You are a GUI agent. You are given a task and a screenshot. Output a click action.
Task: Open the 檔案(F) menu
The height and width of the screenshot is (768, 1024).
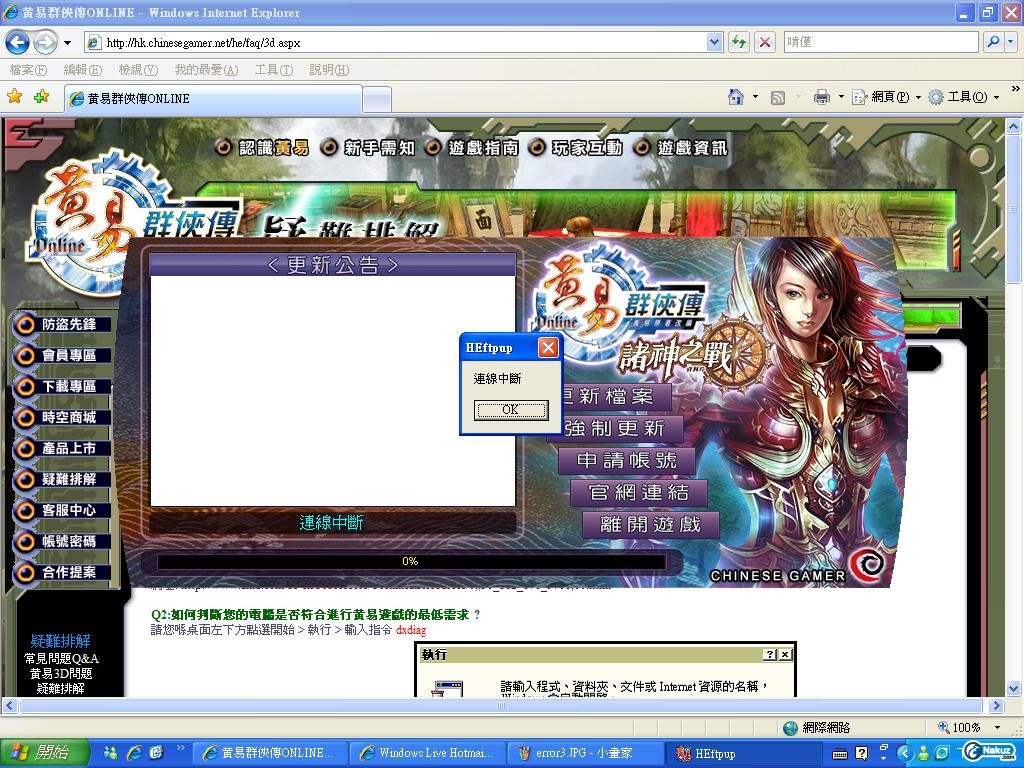(28, 70)
